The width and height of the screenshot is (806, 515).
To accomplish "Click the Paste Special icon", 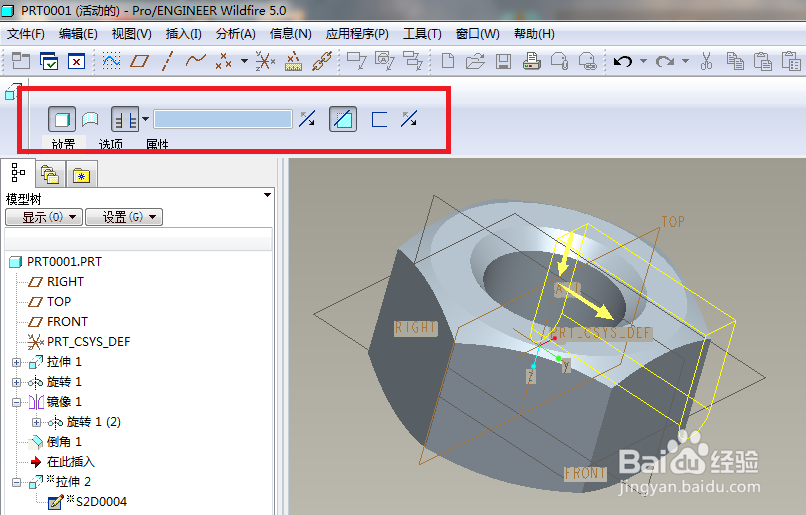I will pyautogui.click(x=791, y=61).
